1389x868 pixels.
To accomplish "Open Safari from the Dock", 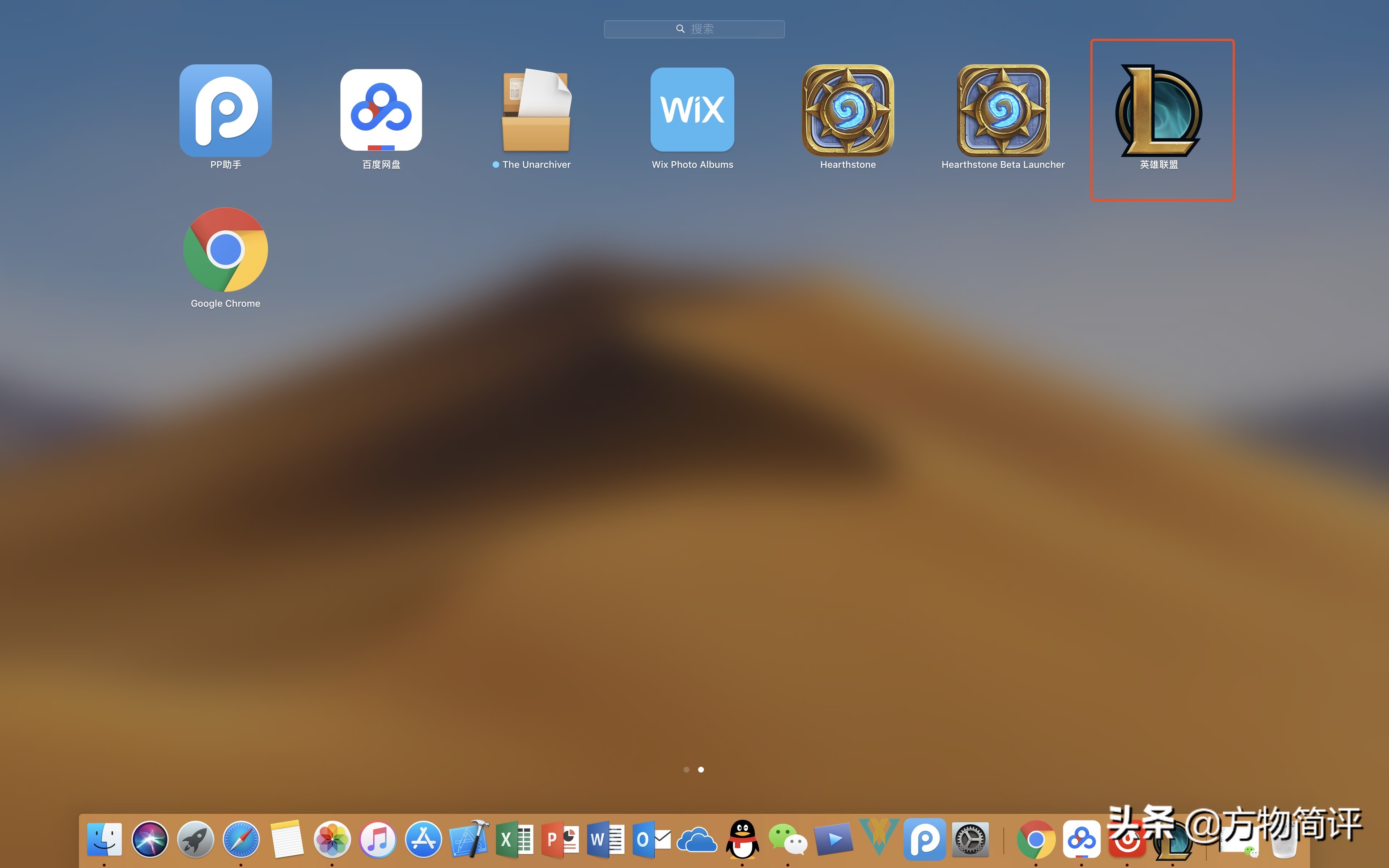I will click(x=241, y=839).
